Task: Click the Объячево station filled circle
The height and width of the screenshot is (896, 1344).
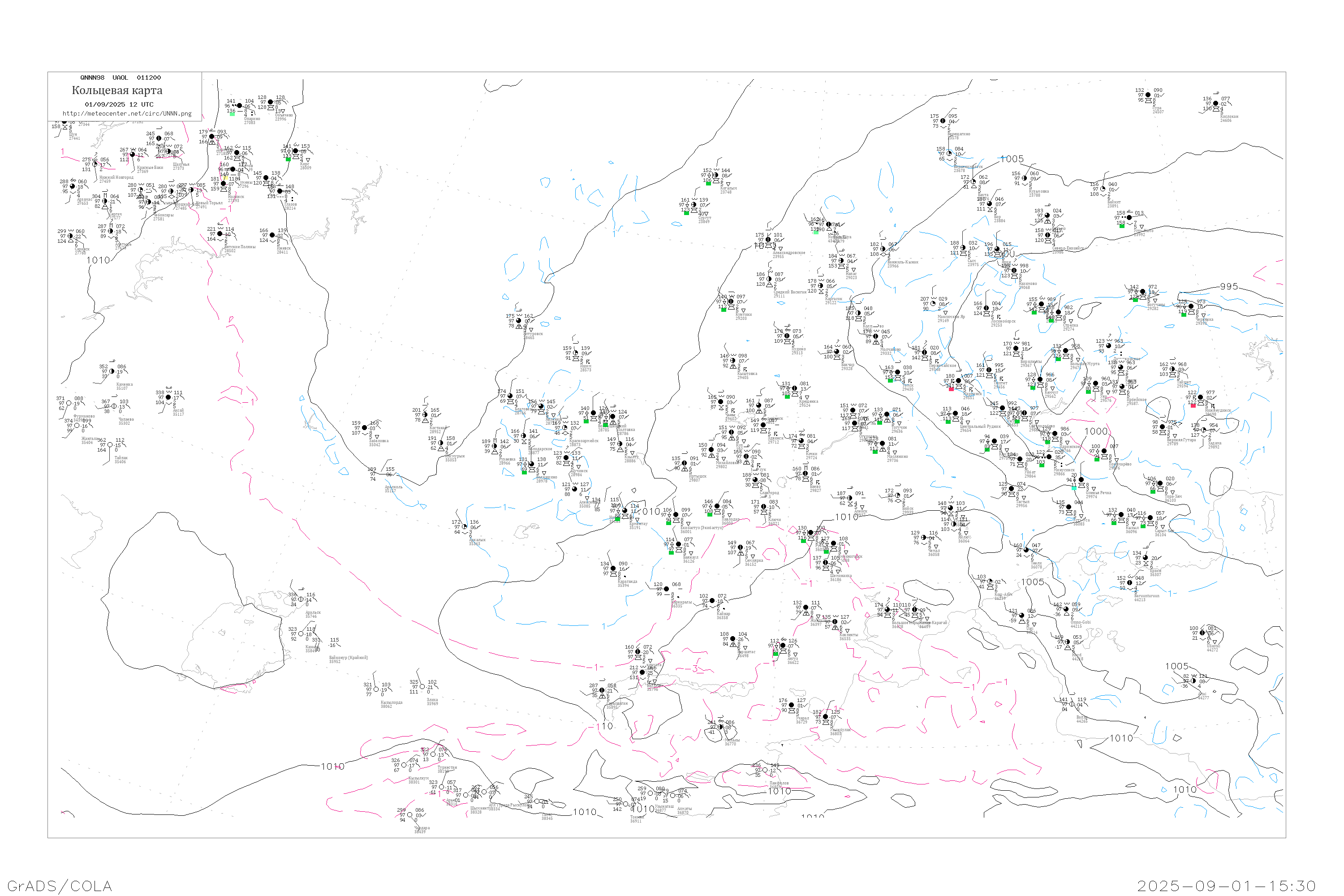Action: (270, 102)
